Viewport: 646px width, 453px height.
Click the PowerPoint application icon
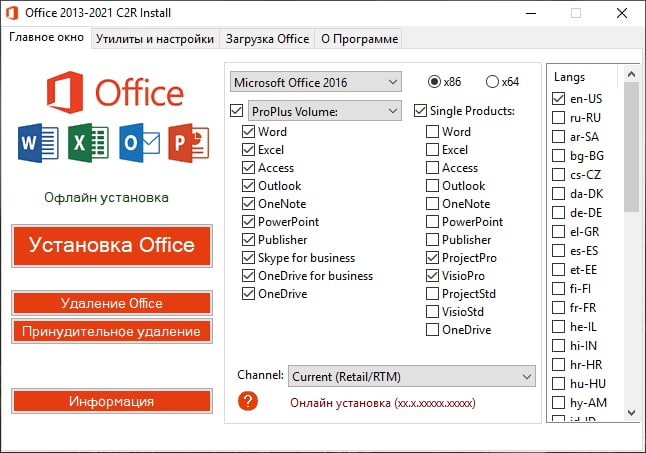pos(187,144)
